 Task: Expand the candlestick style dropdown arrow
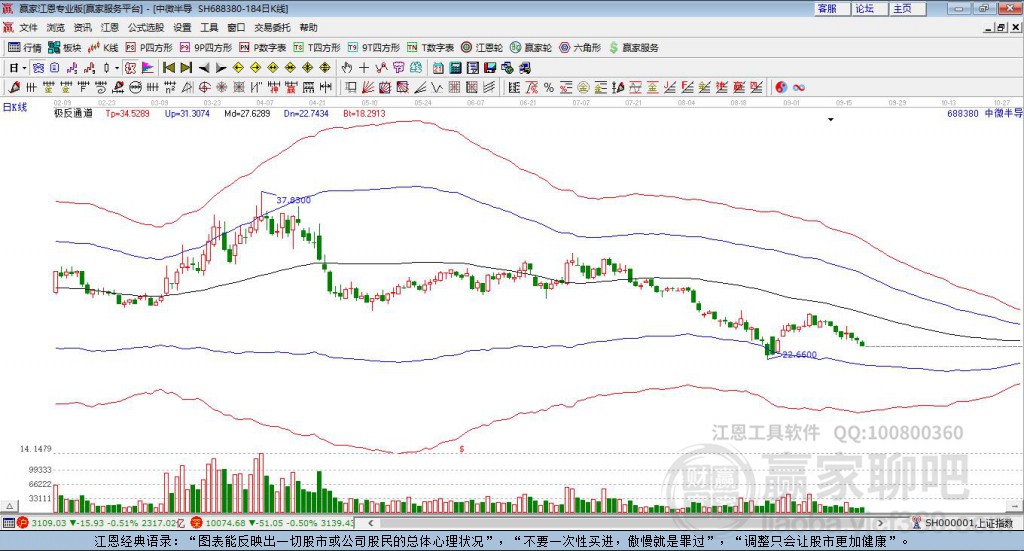click(117, 68)
